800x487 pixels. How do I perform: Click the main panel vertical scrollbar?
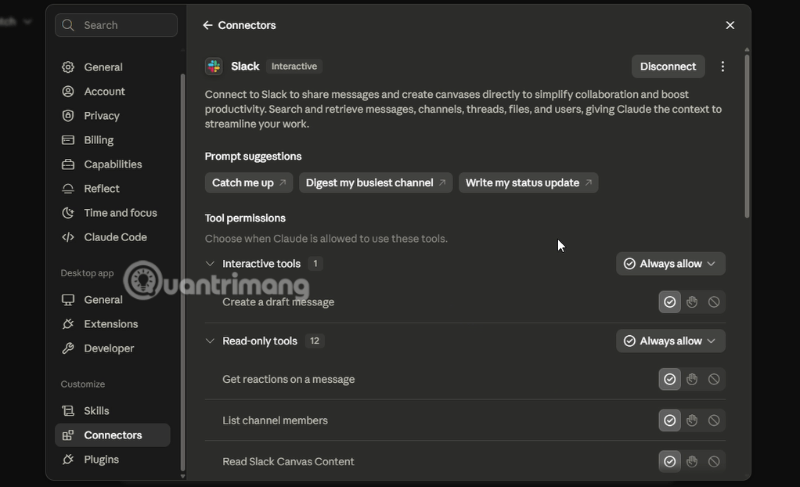click(x=747, y=135)
